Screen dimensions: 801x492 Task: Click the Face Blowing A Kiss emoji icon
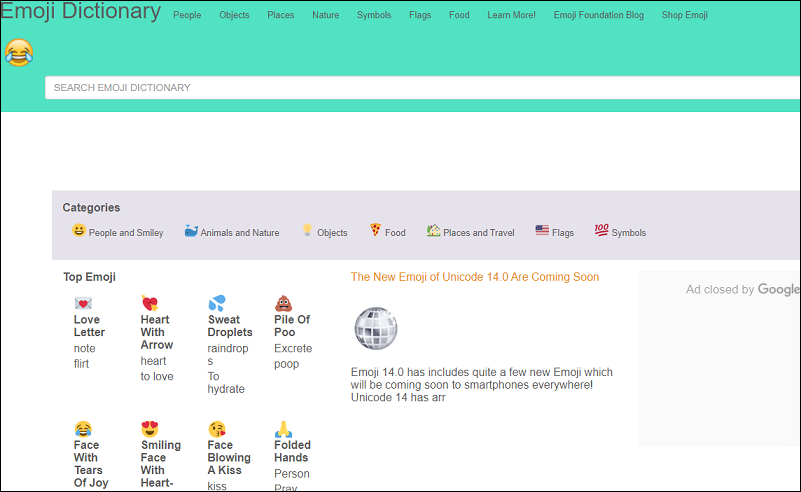[217, 429]
